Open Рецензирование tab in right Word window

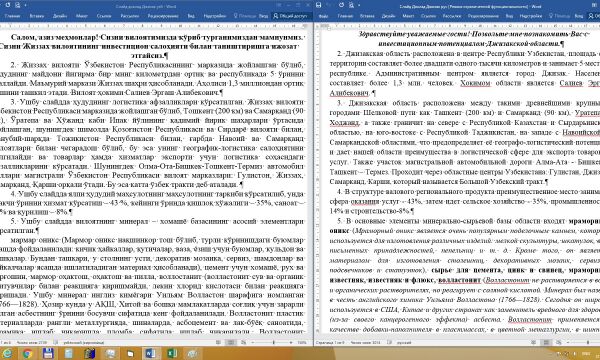pyautogui.click(x=483, y=16)
